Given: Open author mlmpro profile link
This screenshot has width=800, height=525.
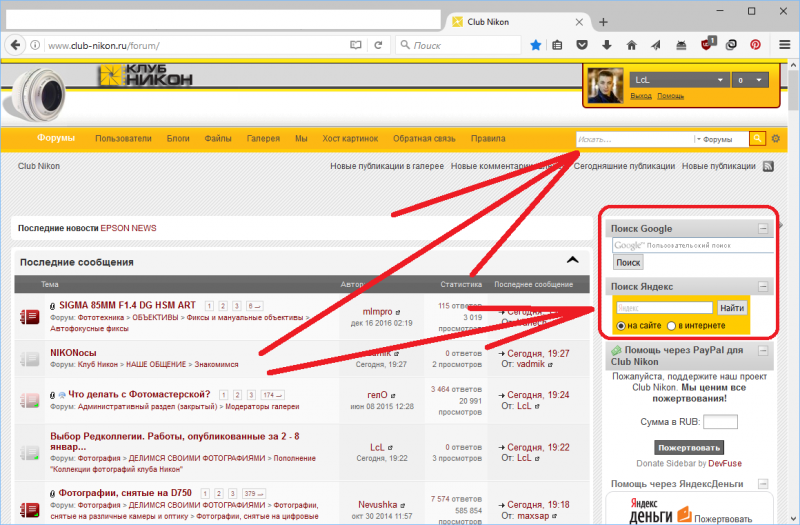Looking at the screenshot, I should coord(378,312).
